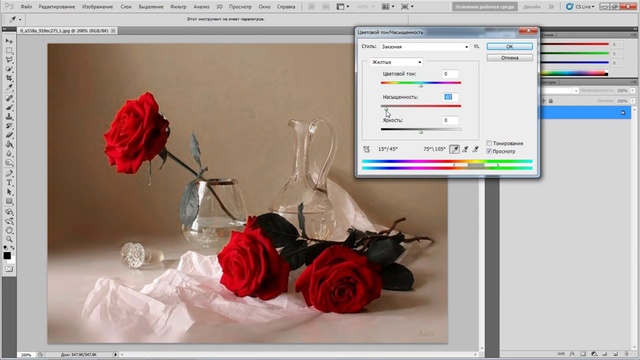Select the Horizontal Type tool
Viewport: 640px width, 360px height.
[9, 183]
